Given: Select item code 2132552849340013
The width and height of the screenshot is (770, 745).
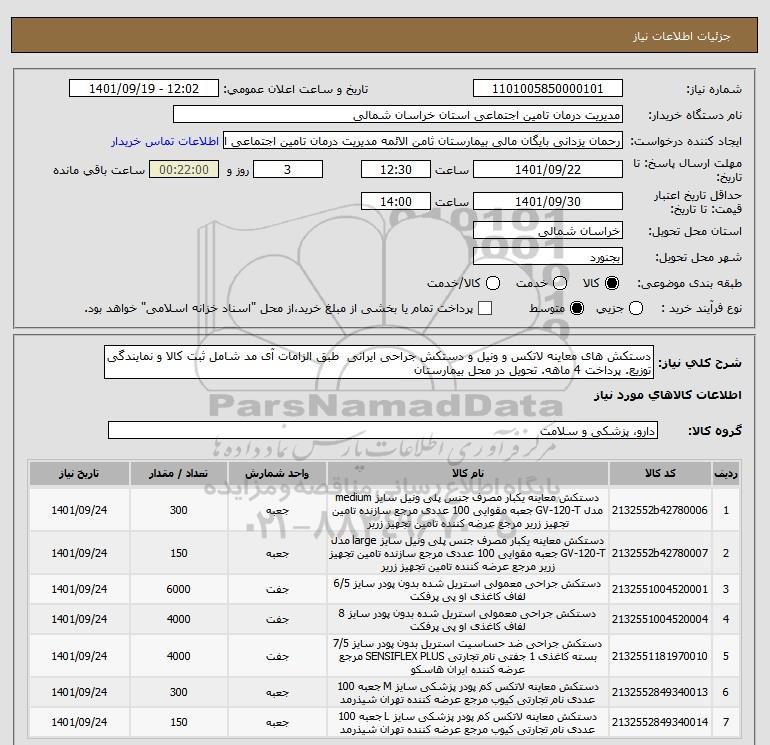Looking at the screenshot, I should point(660,692).
